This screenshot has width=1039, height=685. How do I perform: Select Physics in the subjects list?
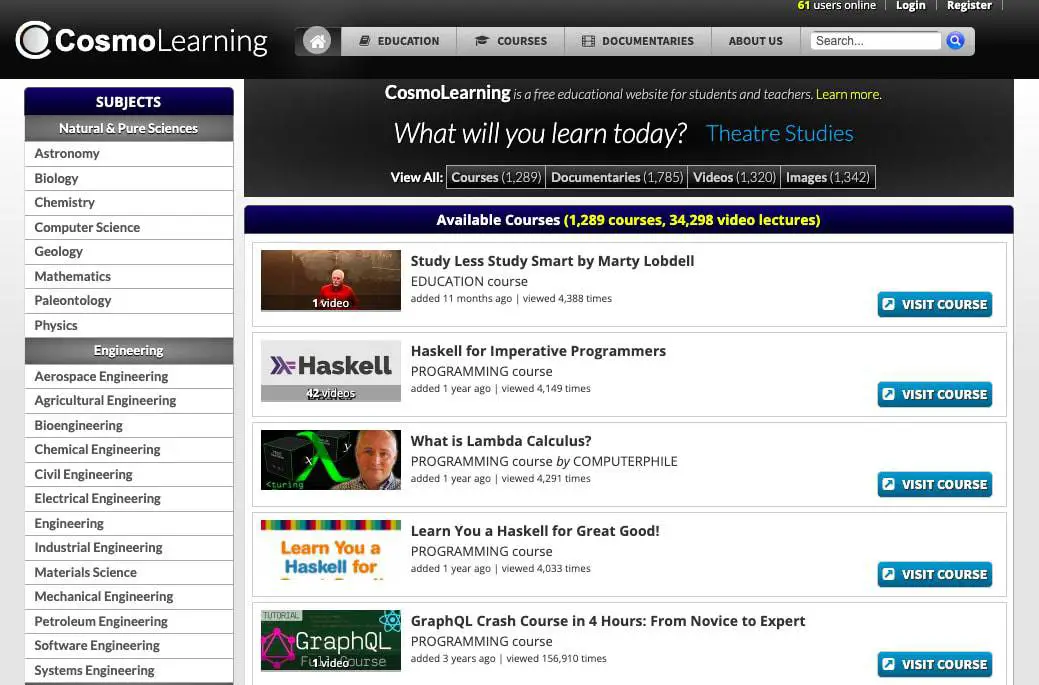(x=129, y=325)
